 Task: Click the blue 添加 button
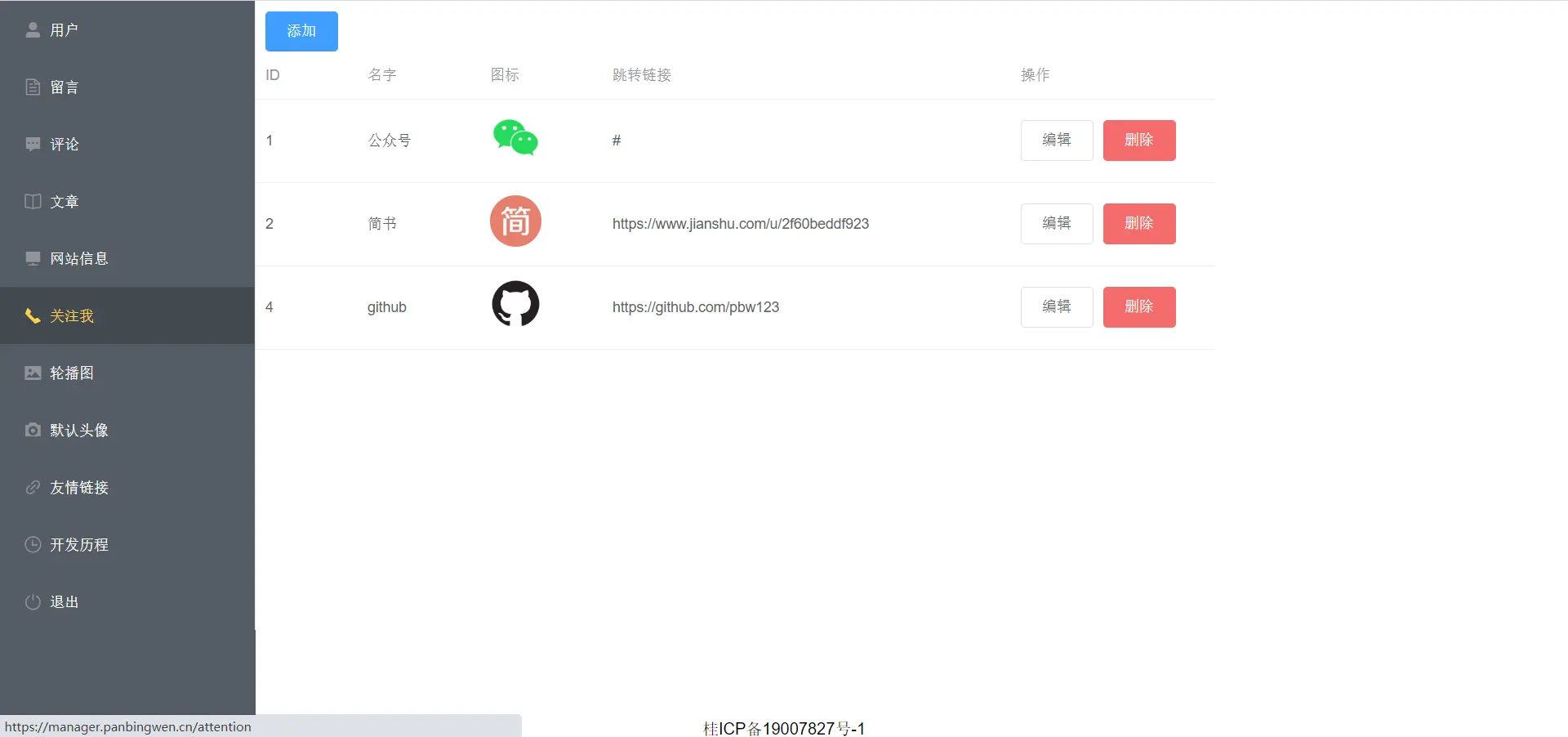[301, 31]
